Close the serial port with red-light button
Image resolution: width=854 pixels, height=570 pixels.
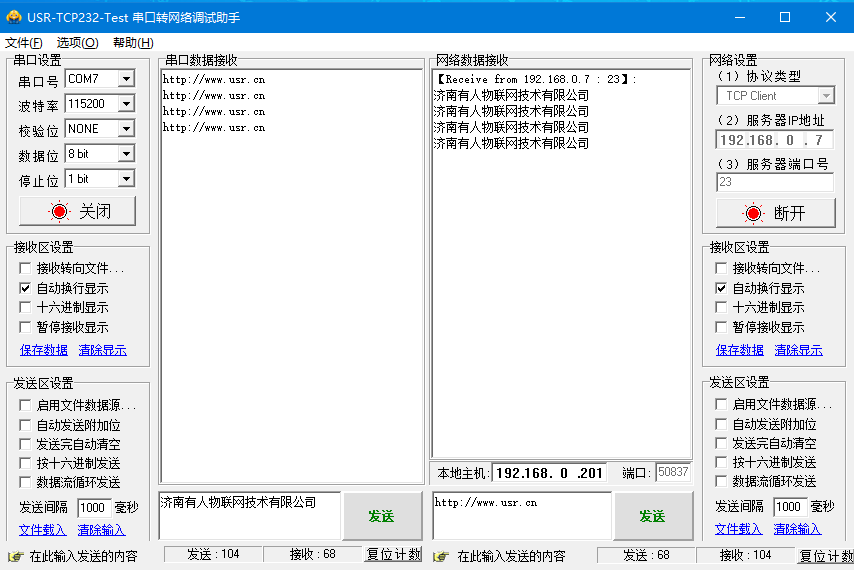77,211
